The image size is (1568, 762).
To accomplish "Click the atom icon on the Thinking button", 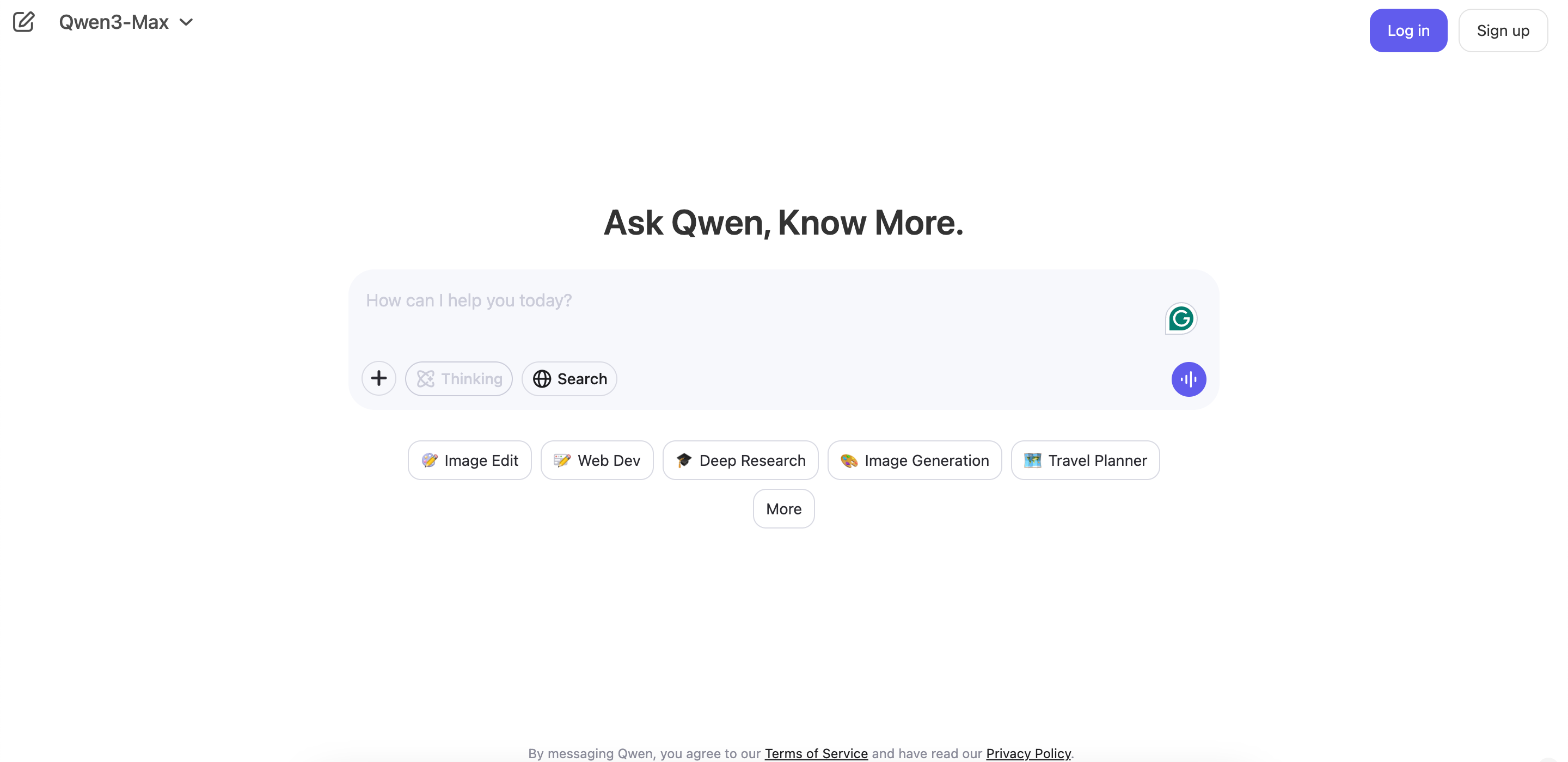I will 425,379.
